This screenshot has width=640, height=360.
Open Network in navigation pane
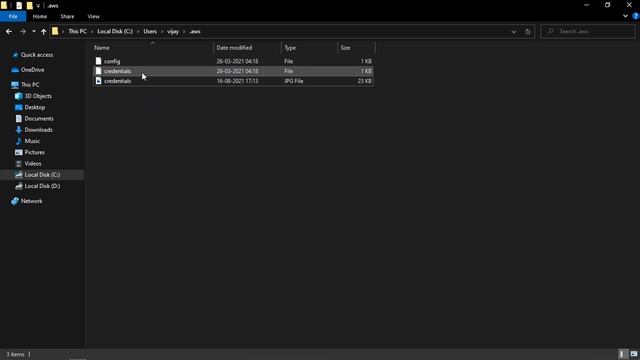click(31, 201)
